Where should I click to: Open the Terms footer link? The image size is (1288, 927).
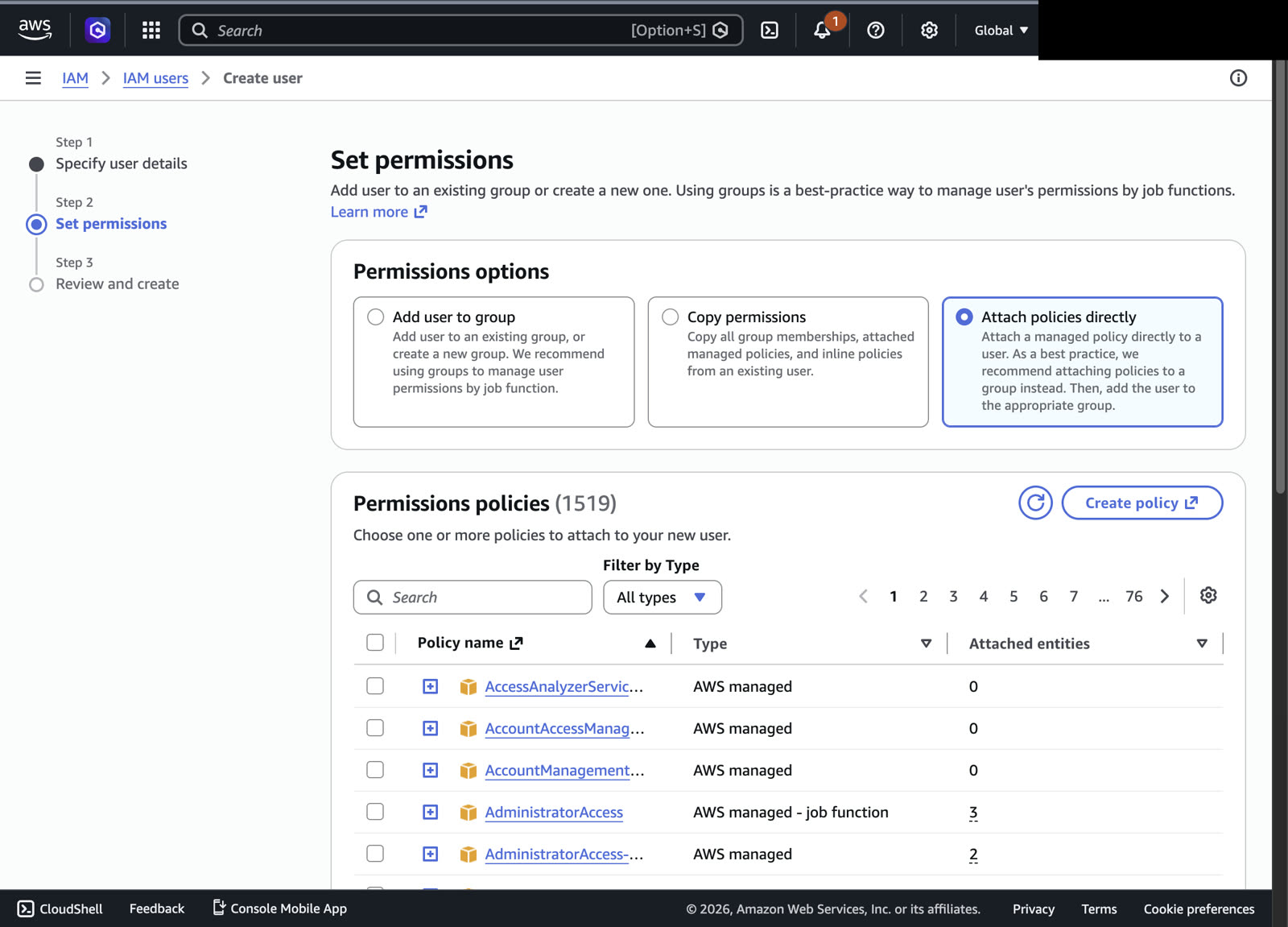(x=1099, y=908)
